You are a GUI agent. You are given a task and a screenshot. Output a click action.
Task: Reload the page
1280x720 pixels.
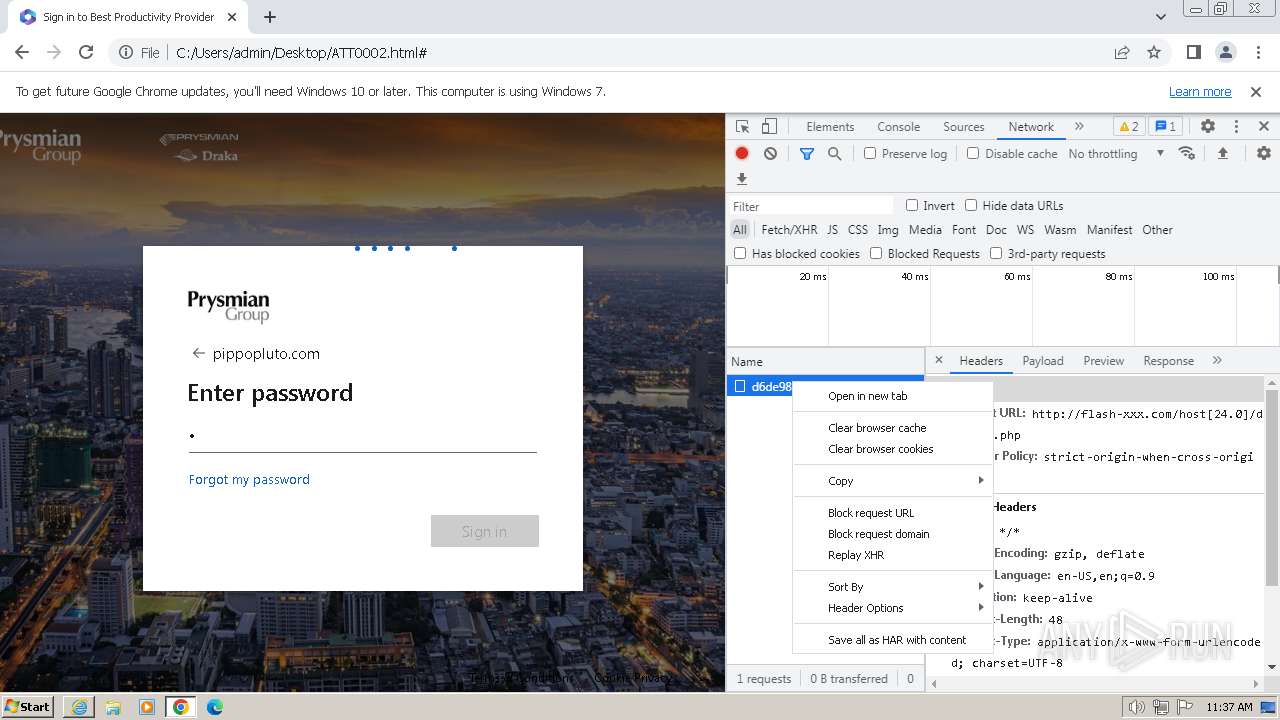click(86, 53)
